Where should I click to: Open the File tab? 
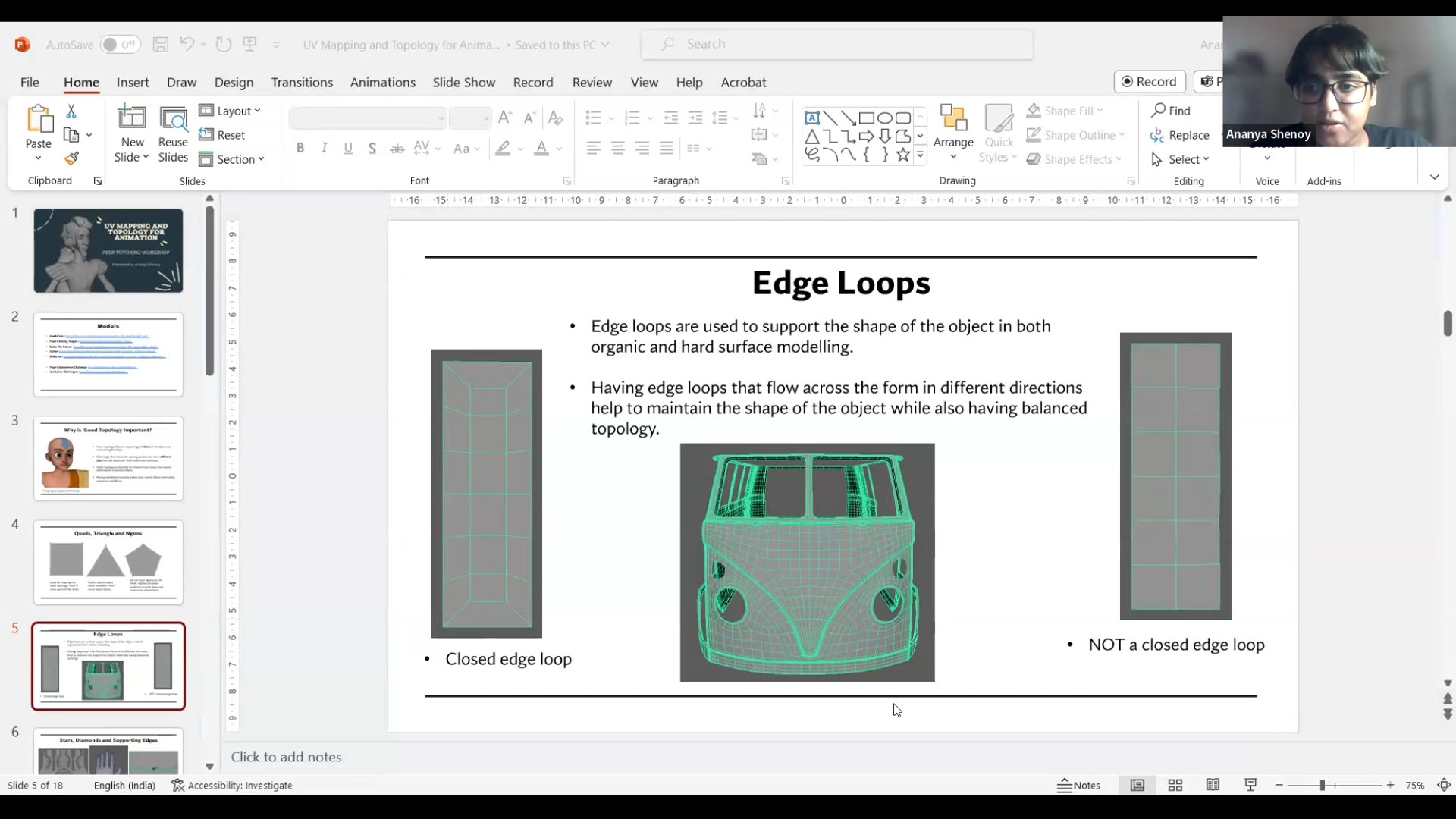pyautogui.click(x=30, y=82)
